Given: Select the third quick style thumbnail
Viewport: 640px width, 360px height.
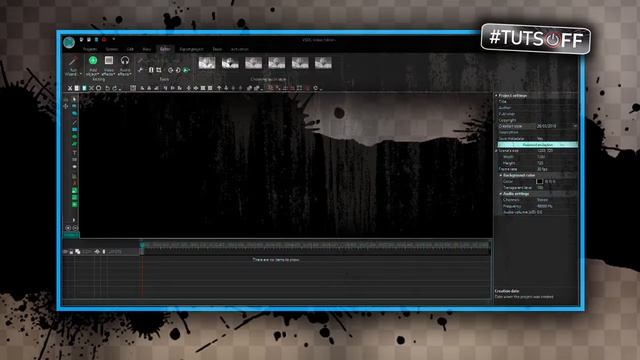Looking at the screenshot, I should (x=253, y=63).
